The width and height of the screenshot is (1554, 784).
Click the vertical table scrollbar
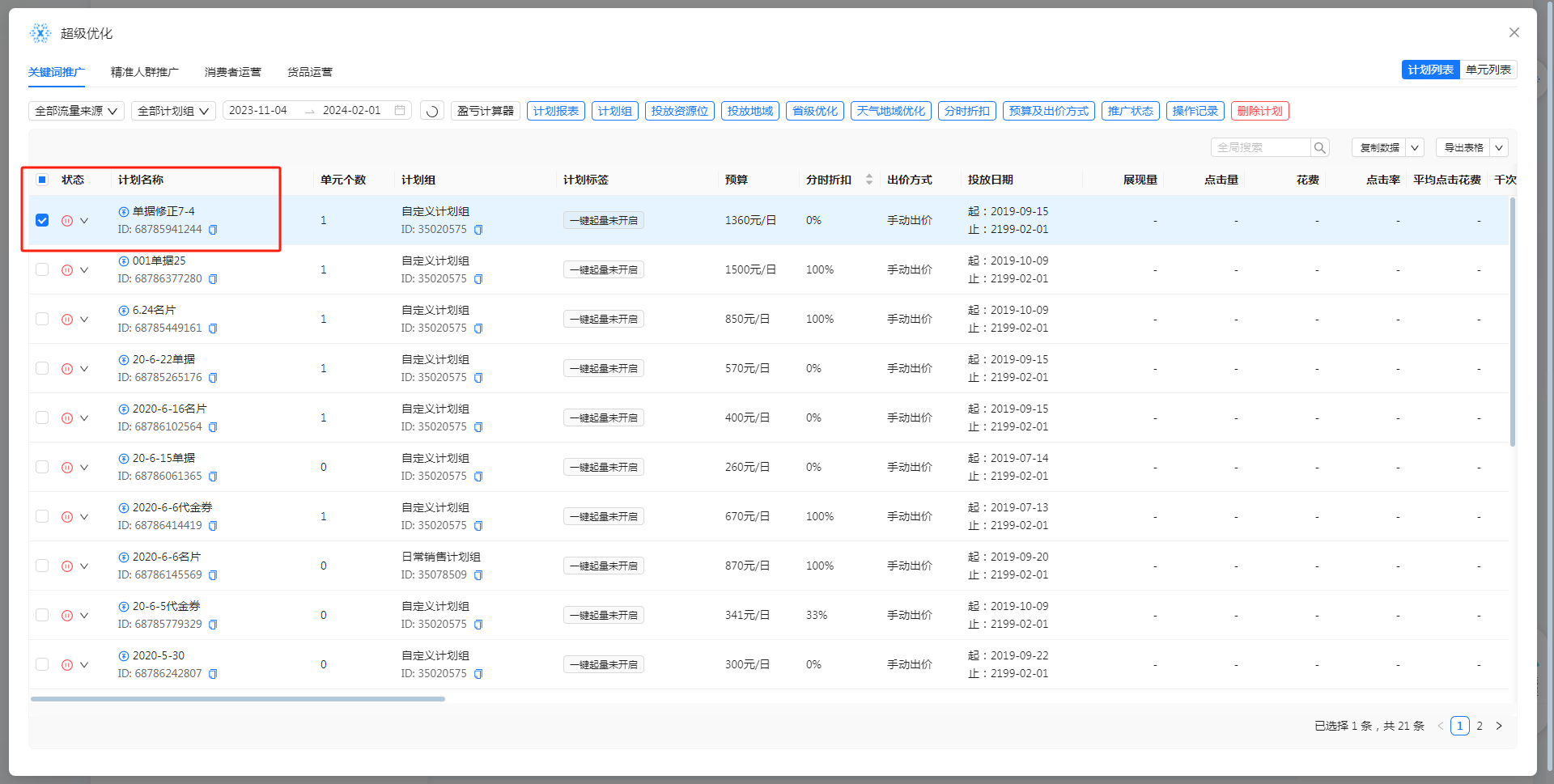1512,322
